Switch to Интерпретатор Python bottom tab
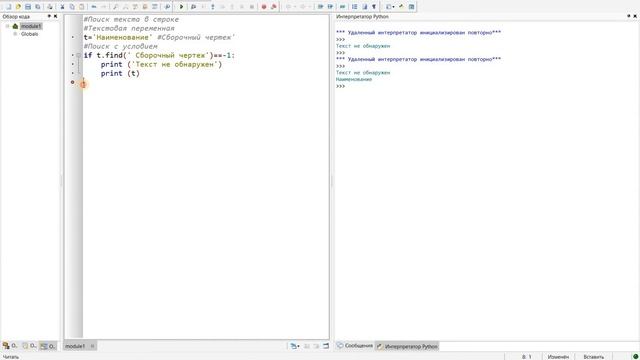Viewport: 640px width, 360px height. 407,346
